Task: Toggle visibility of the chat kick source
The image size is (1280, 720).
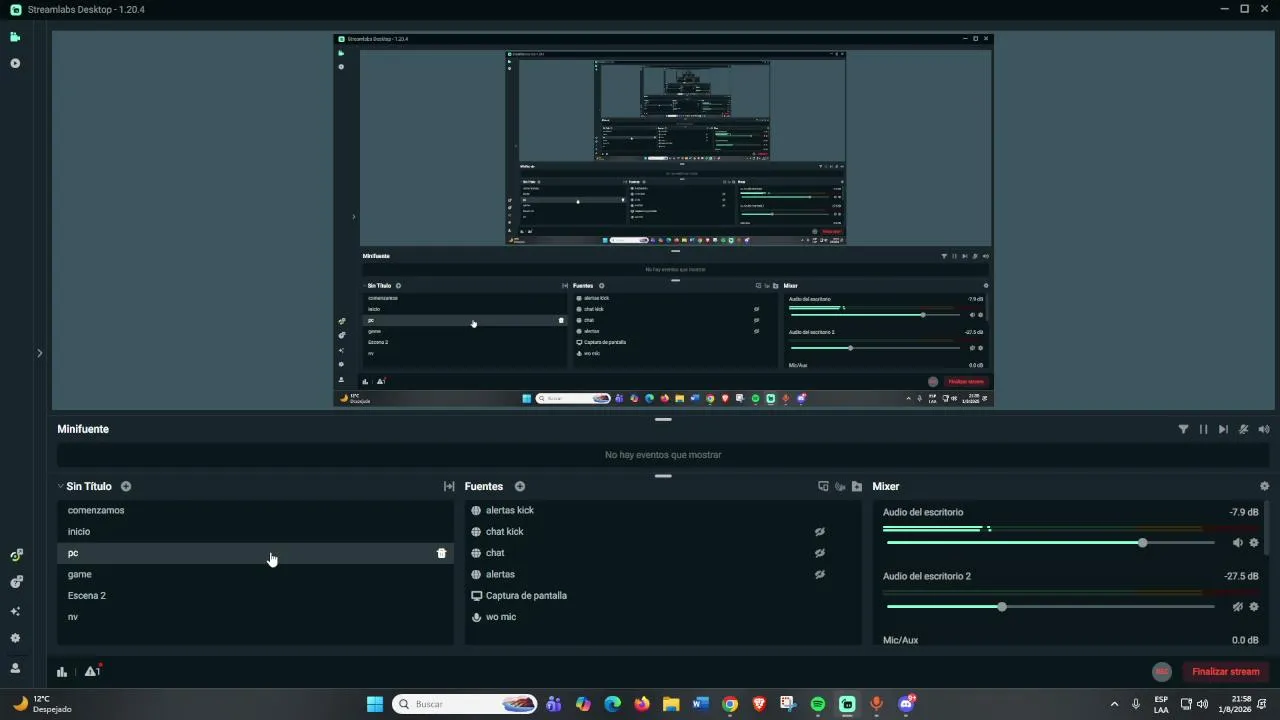Action: (x=819, y=532)
